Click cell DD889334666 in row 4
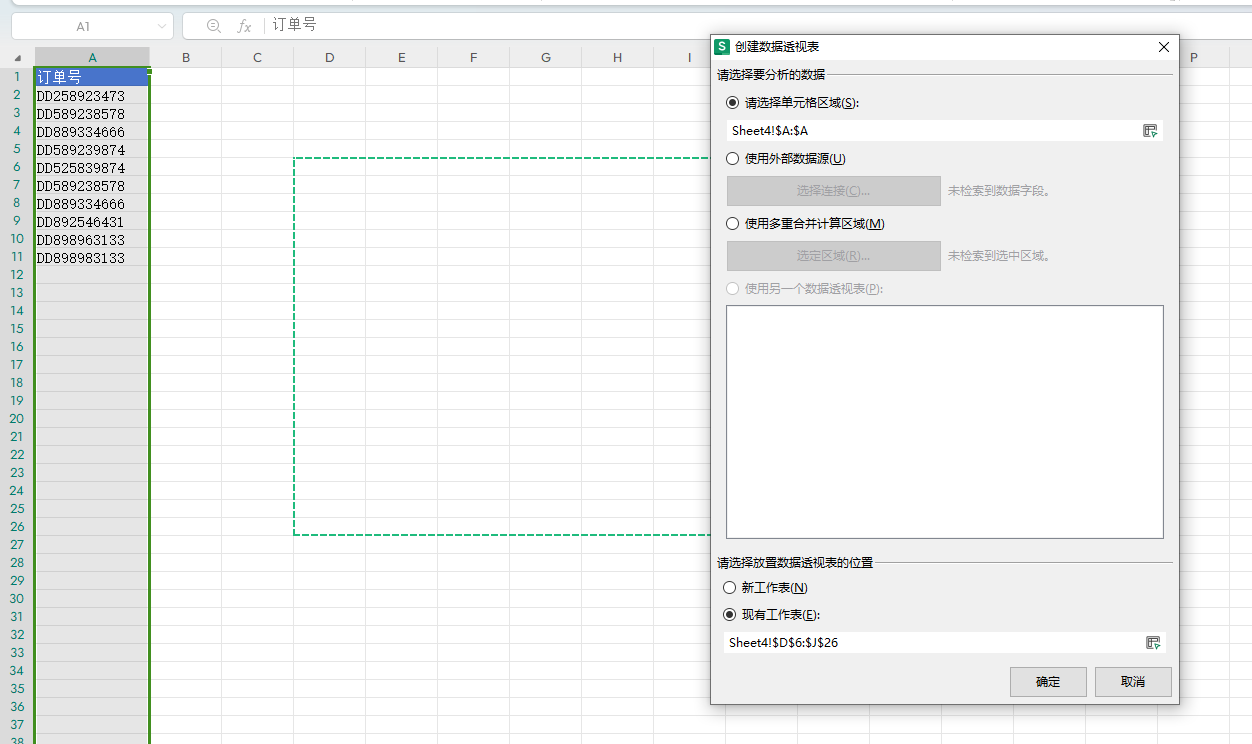Image resolution: width=1252 pixels, height=744 pixels. tap(92, 131)
